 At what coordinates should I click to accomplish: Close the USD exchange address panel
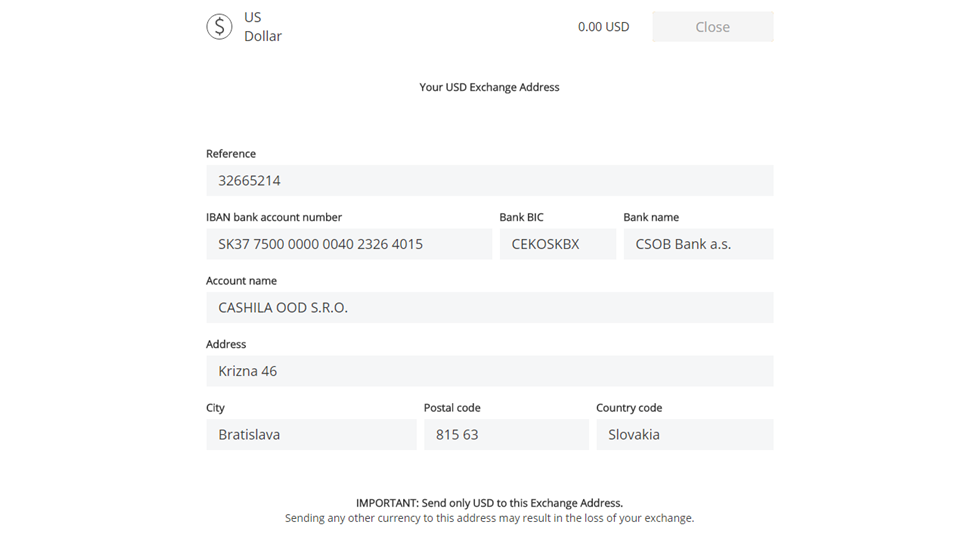[x=712, y=27]
